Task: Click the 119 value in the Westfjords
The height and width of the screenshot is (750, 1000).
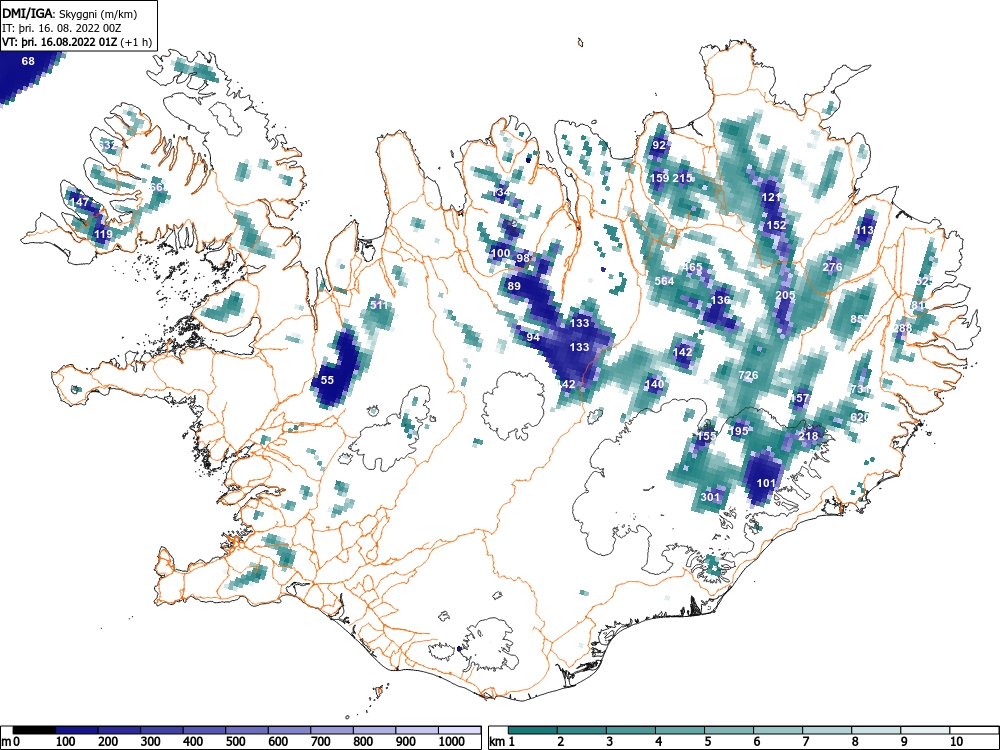Action: (103, 234)
